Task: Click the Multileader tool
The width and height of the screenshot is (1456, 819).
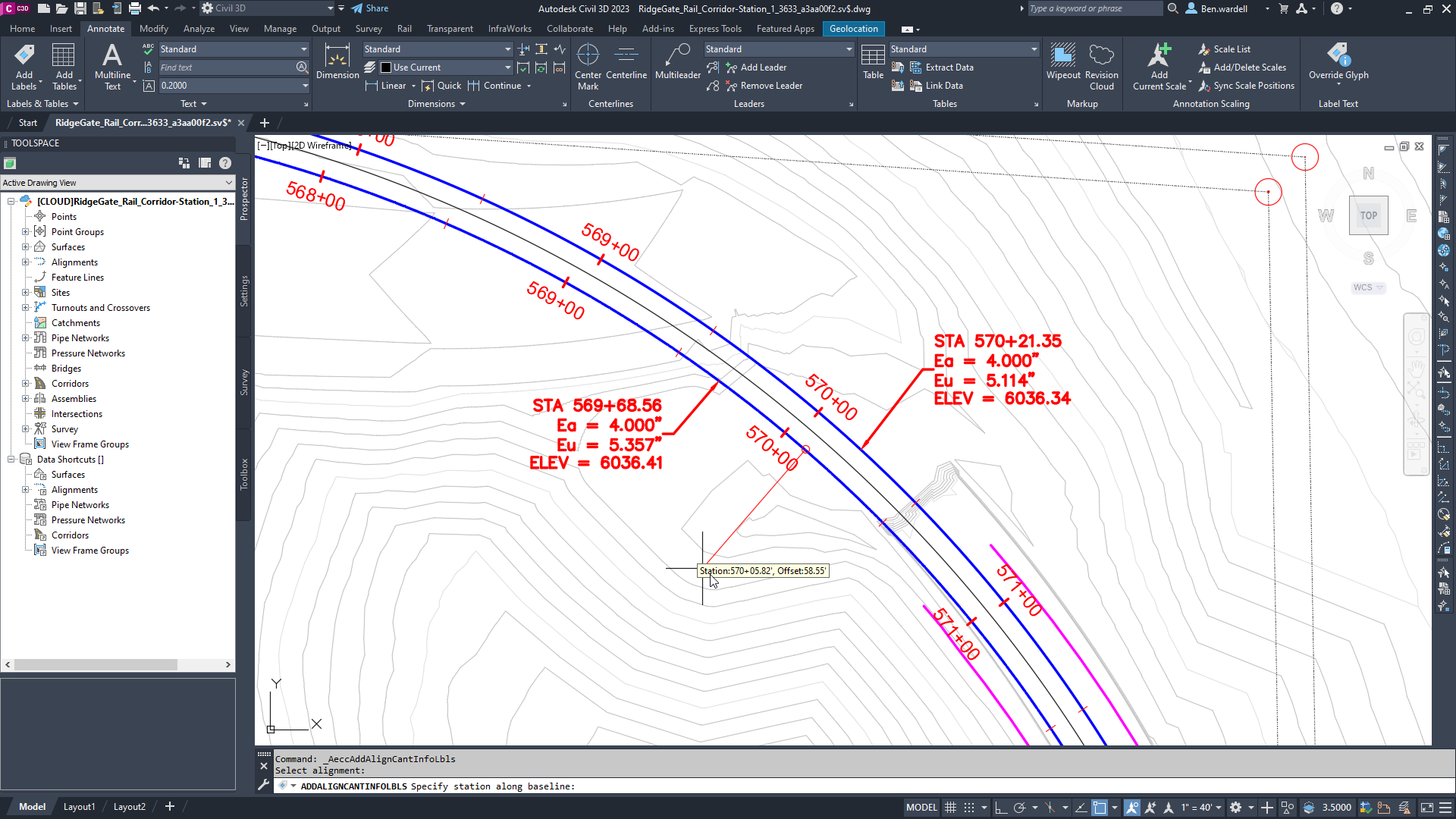Action: pyautogui.click(x=677, y=55)
